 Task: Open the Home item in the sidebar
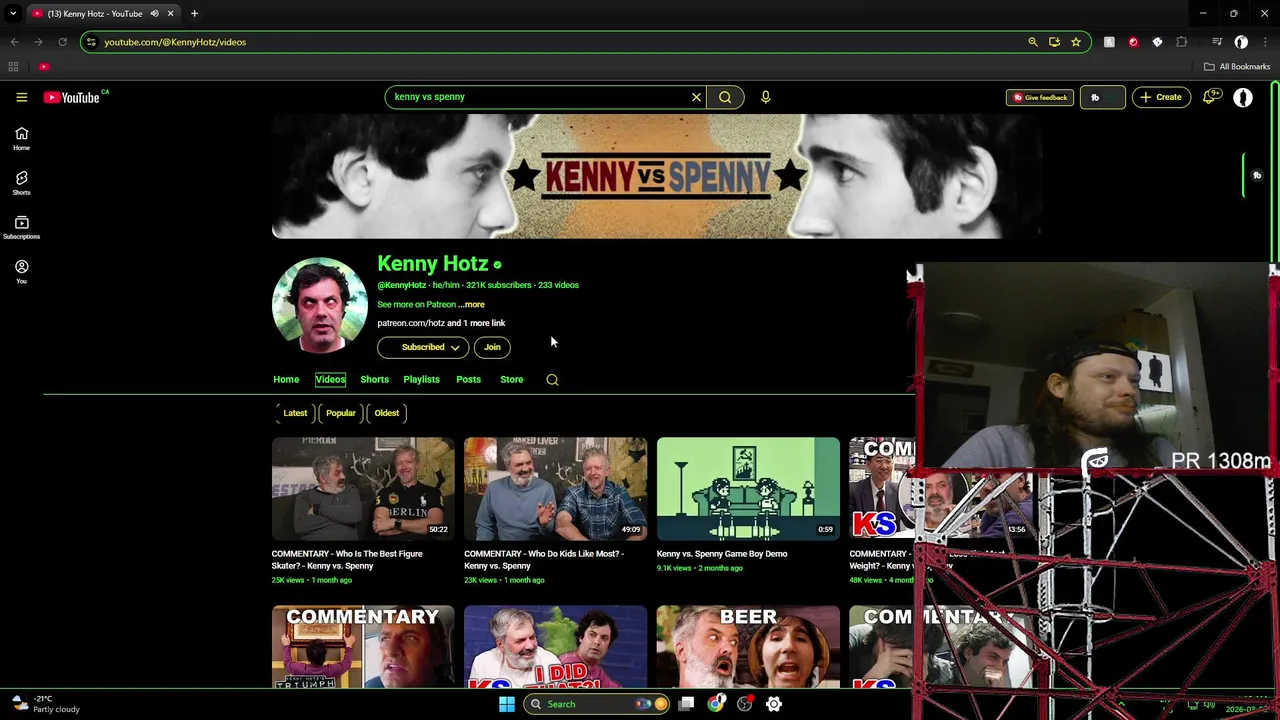(21, 139)
